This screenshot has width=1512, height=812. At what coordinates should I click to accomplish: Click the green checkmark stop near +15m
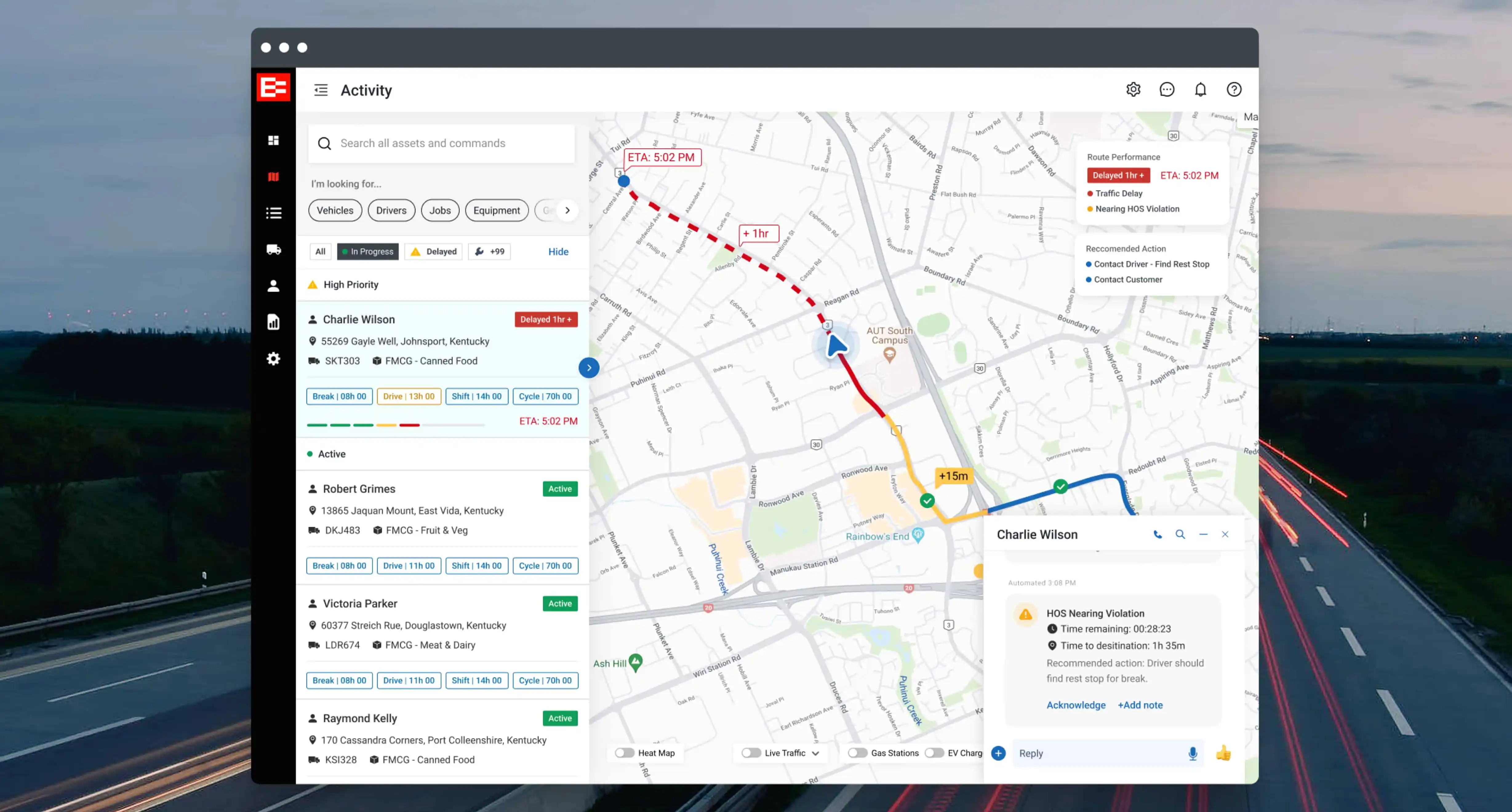(x=927, y=500)
